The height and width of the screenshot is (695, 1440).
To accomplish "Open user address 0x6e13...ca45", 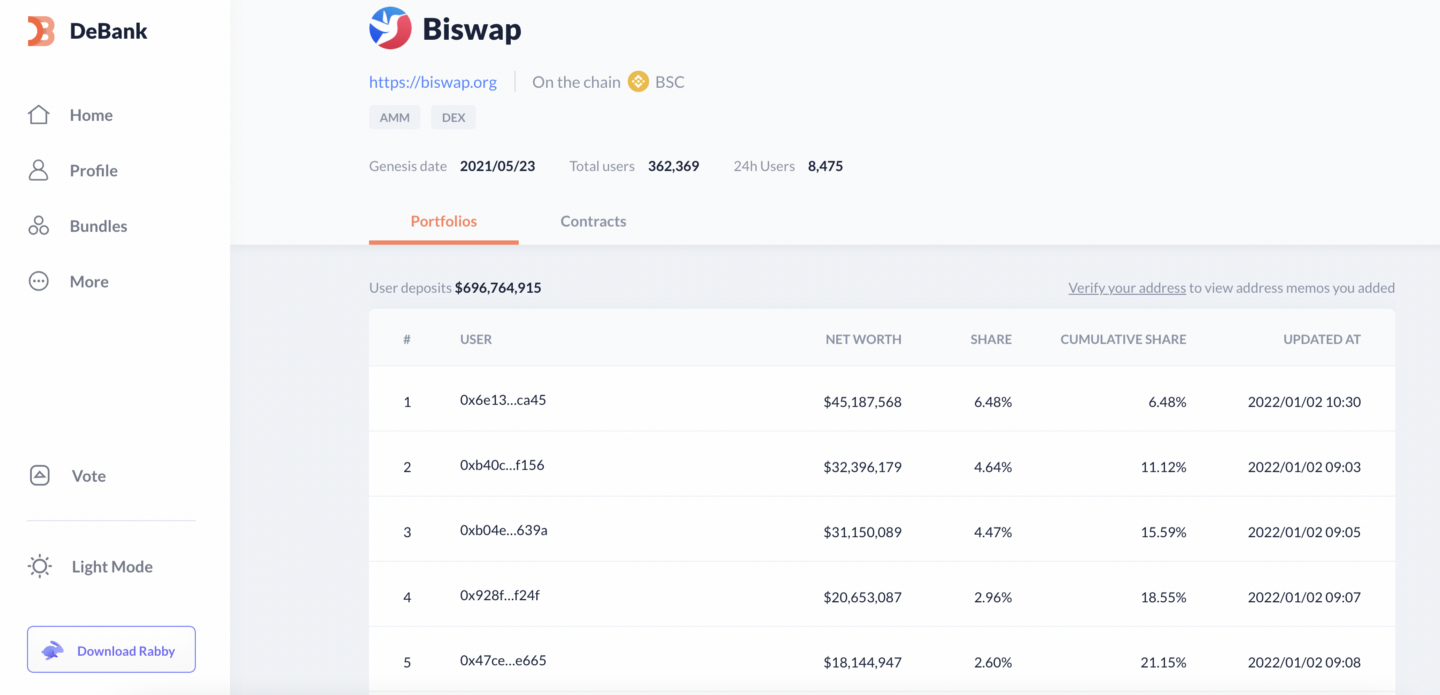I will pyautogui.click(x=503, y=400).
